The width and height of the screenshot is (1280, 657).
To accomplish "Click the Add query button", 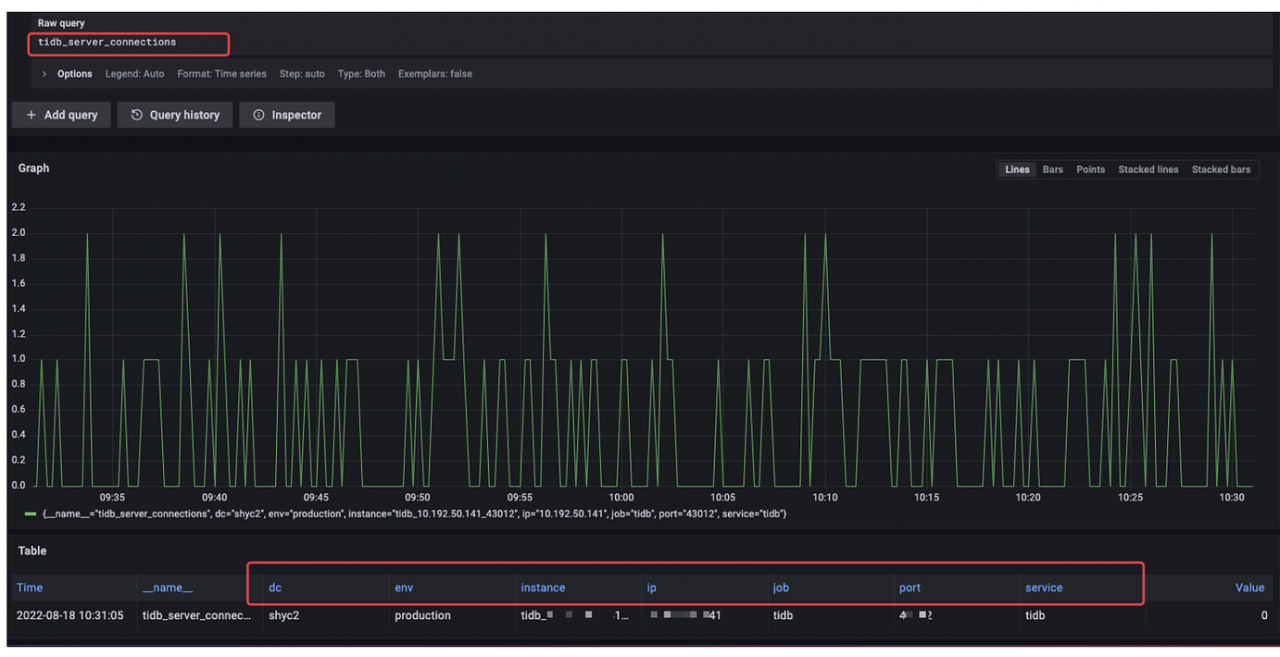I will pos(61,115).
